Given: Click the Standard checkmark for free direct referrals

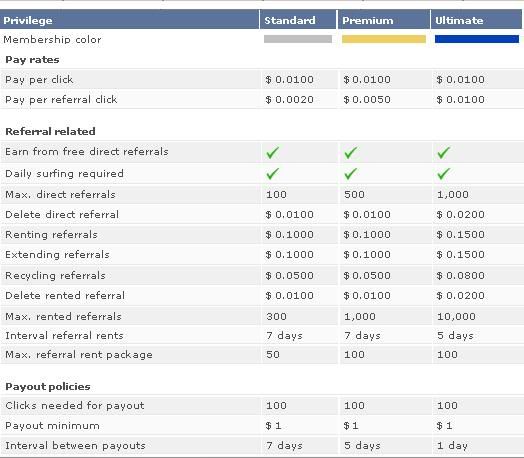Looking at the screenshot, I should tap(272, 153).
